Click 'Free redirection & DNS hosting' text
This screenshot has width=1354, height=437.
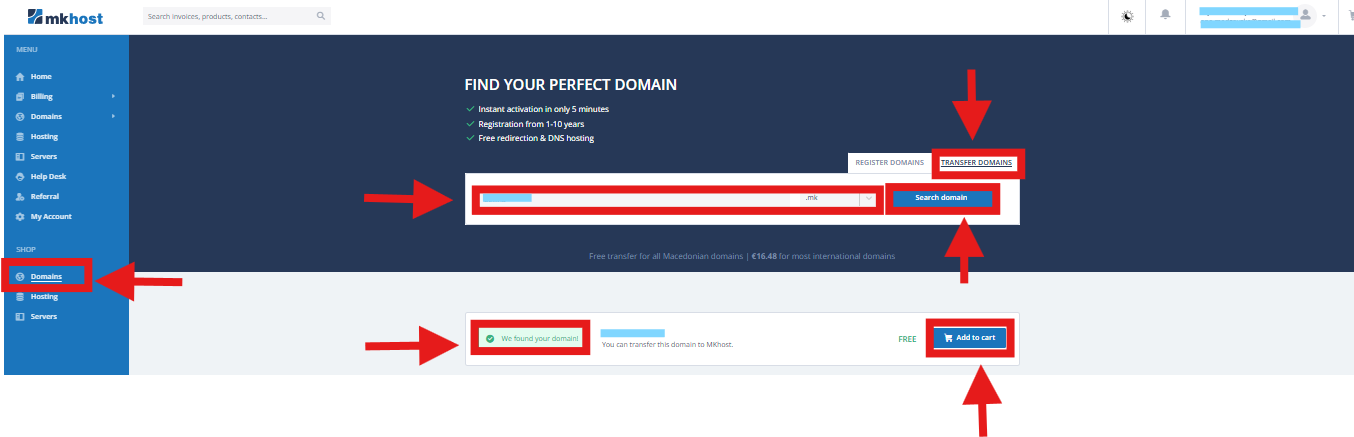(536, 138)
